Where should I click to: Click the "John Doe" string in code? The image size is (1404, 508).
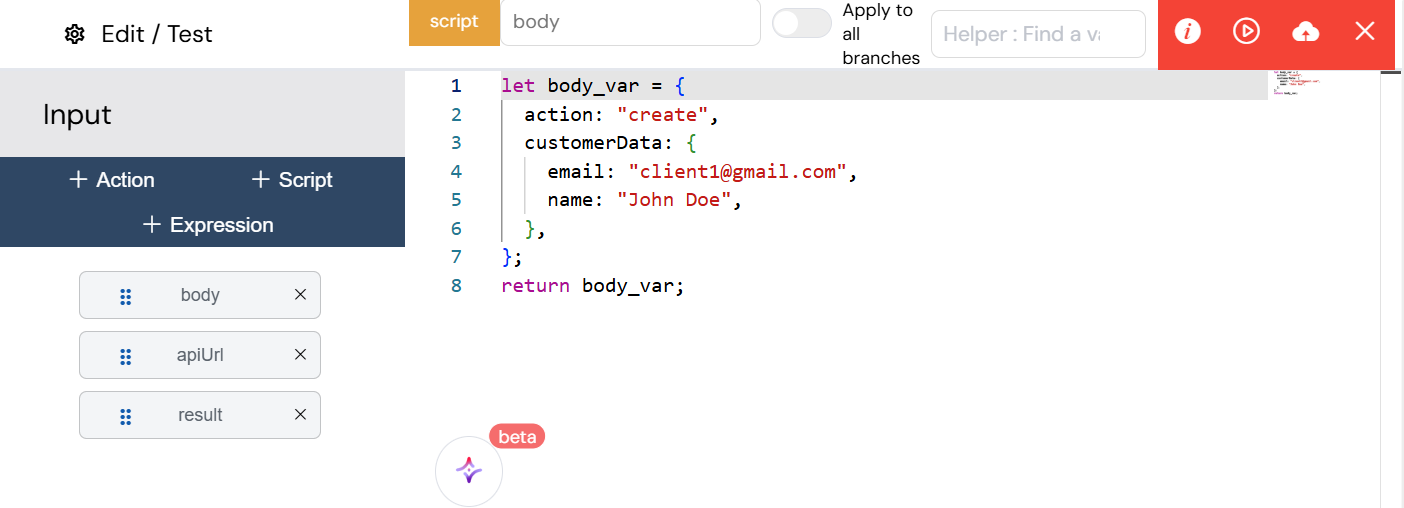pyautogui.click(x=675, y=200)
